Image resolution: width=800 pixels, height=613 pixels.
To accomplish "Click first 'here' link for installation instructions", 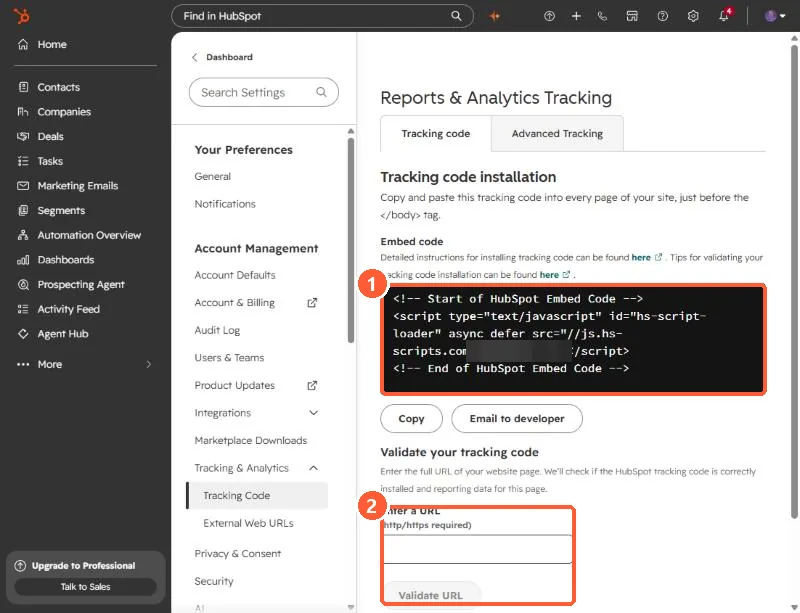I will point(641,257).
